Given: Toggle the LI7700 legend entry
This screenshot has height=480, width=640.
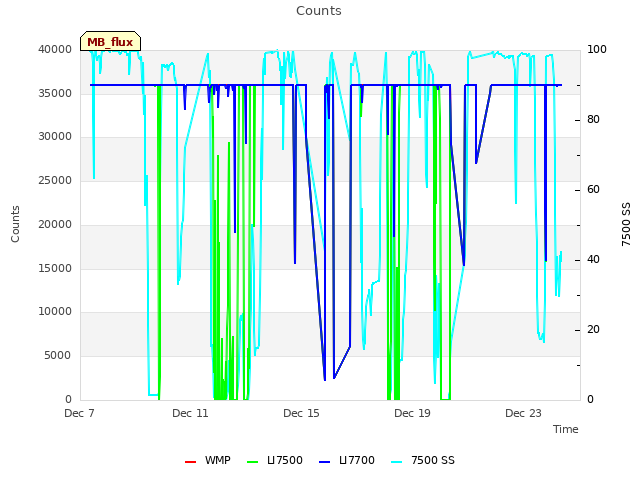Looking at the screenshot, I should 347,460.
